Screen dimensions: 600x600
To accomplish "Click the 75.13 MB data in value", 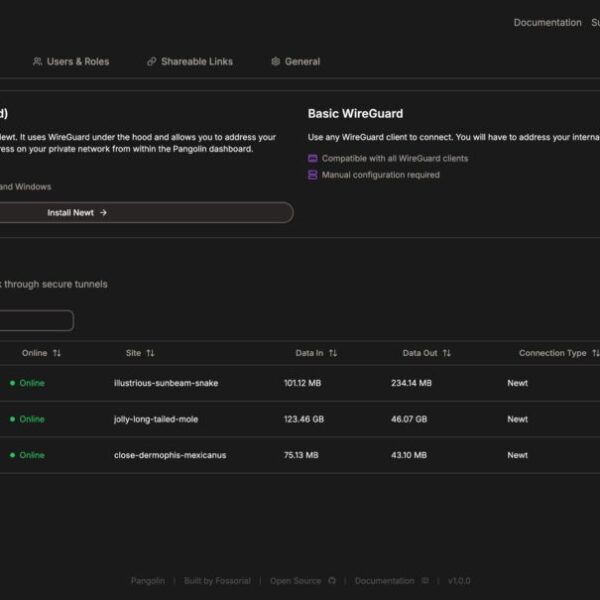I will pyautogui.click(x=301, y=455).
